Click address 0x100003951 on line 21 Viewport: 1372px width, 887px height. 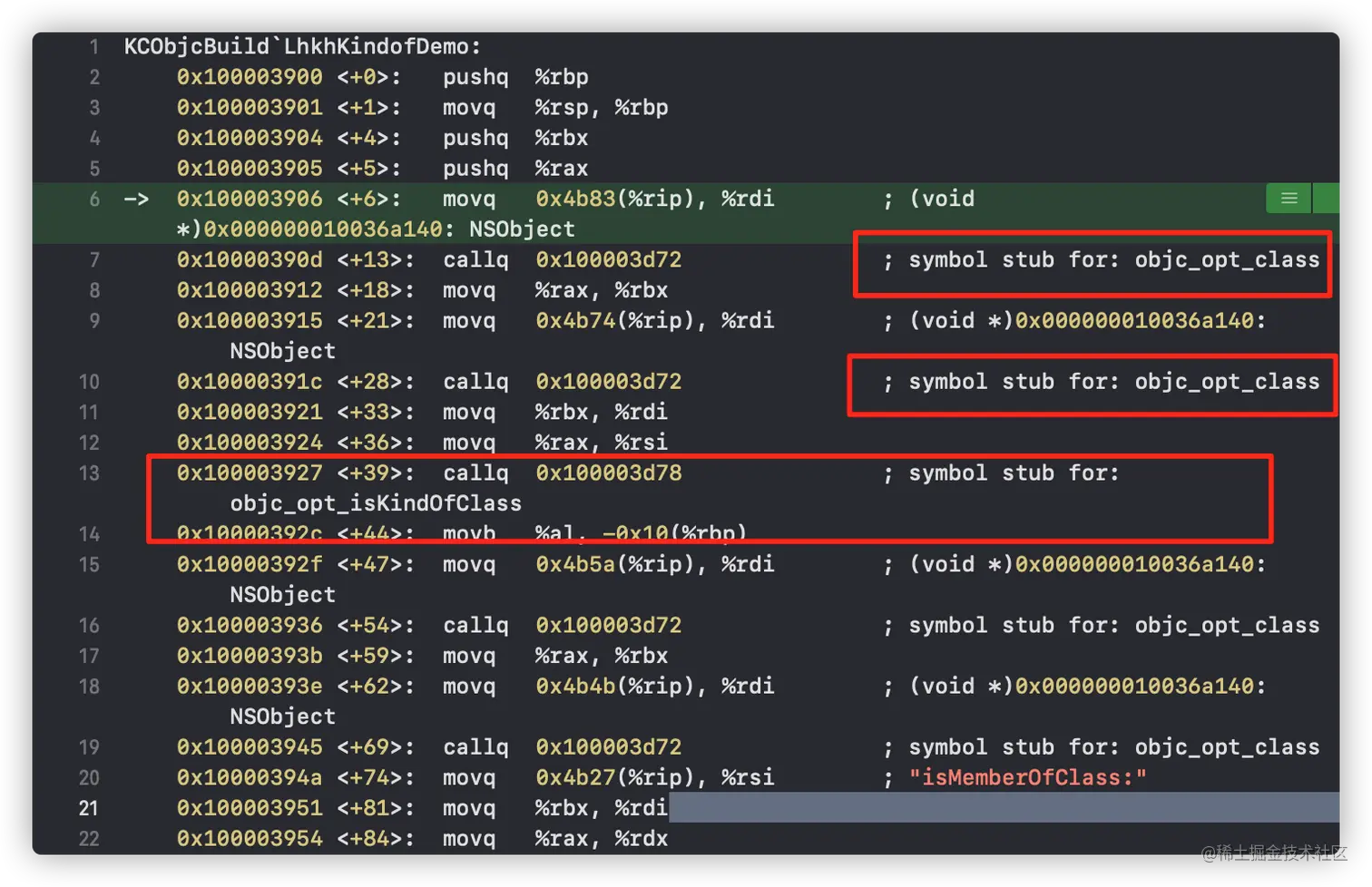(250, 808)
